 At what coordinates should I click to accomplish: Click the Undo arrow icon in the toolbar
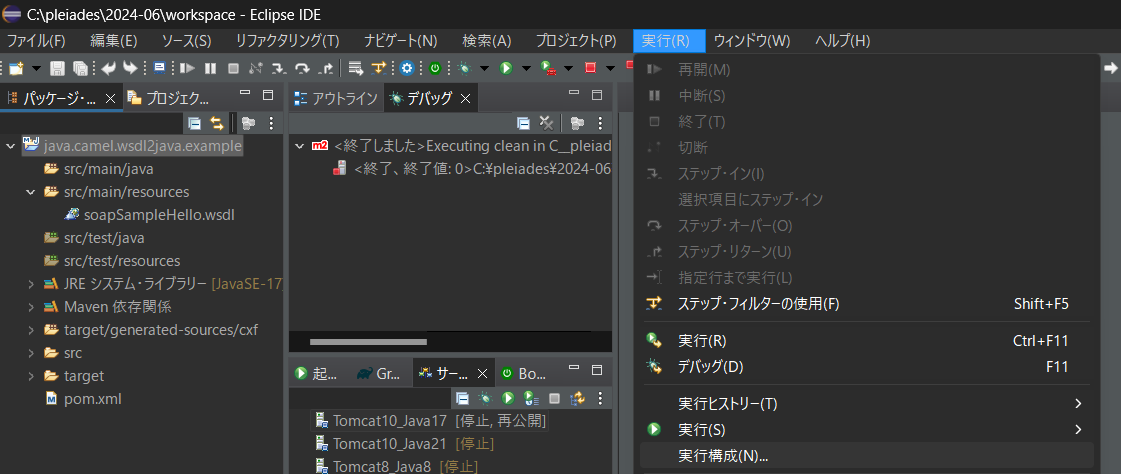click(109, 68)
